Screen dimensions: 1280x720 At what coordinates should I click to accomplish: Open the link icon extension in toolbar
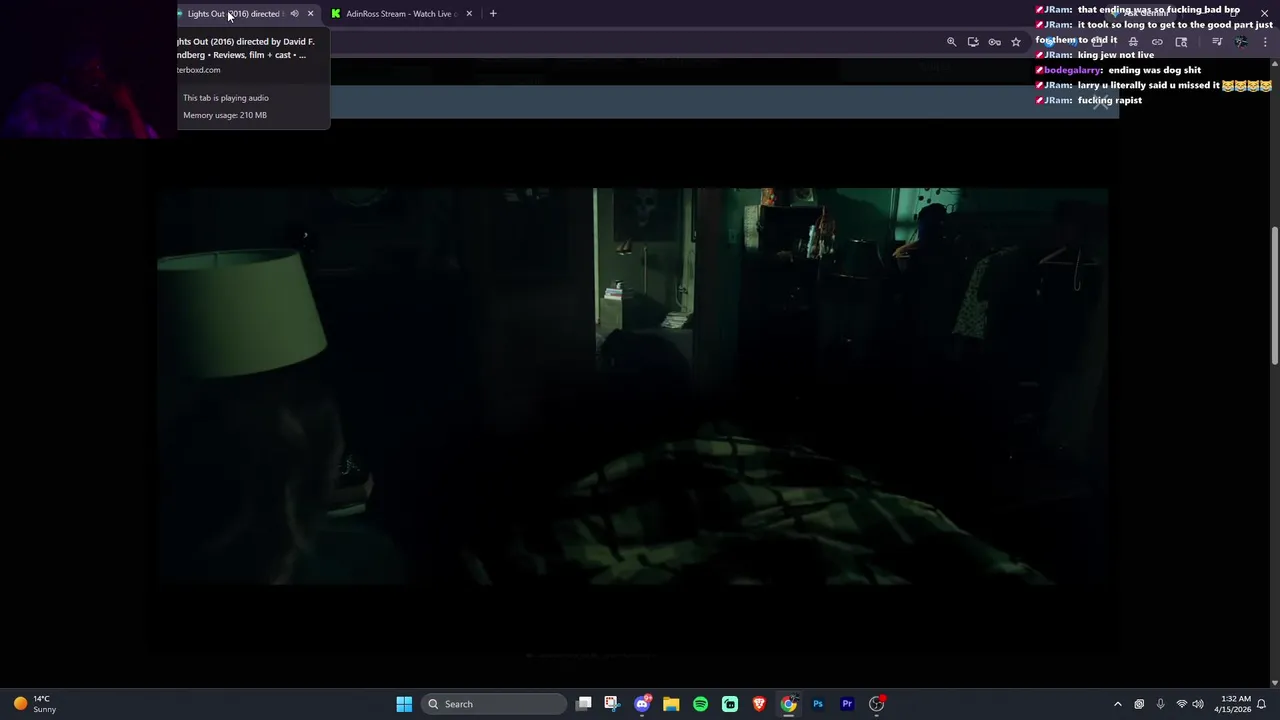pos(1157,42)
